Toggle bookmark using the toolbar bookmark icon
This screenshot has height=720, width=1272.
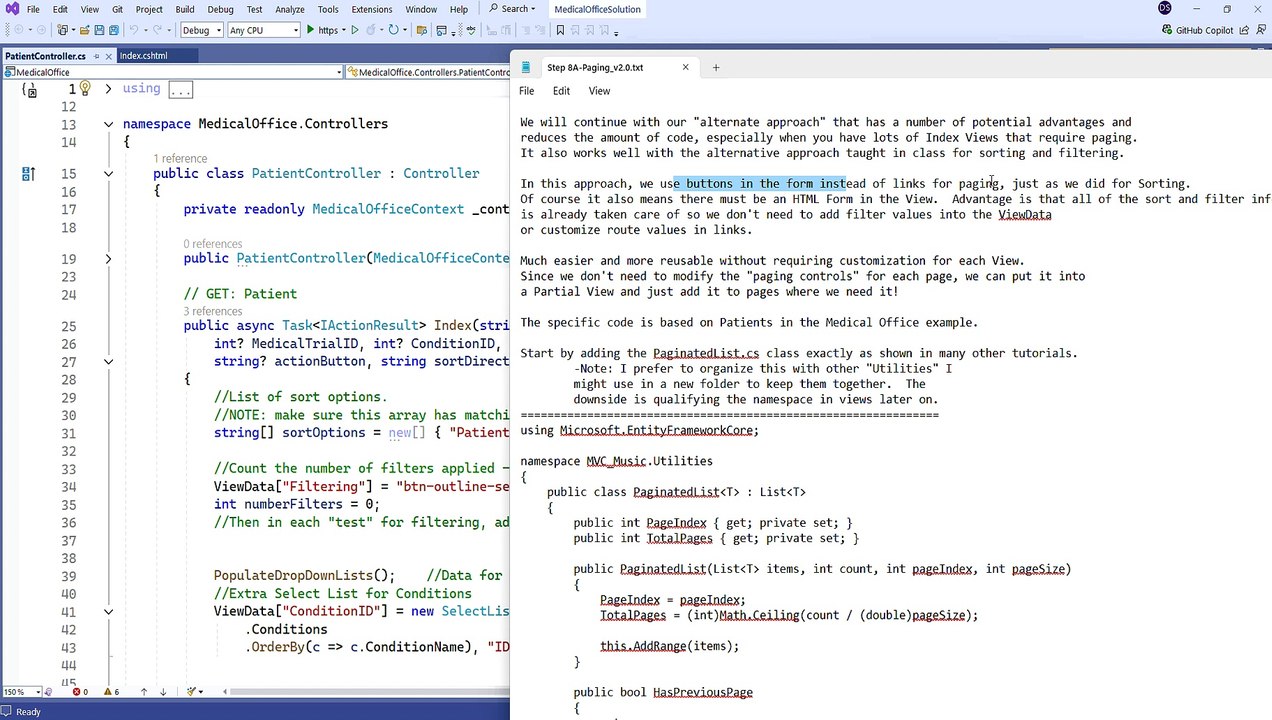560,30
